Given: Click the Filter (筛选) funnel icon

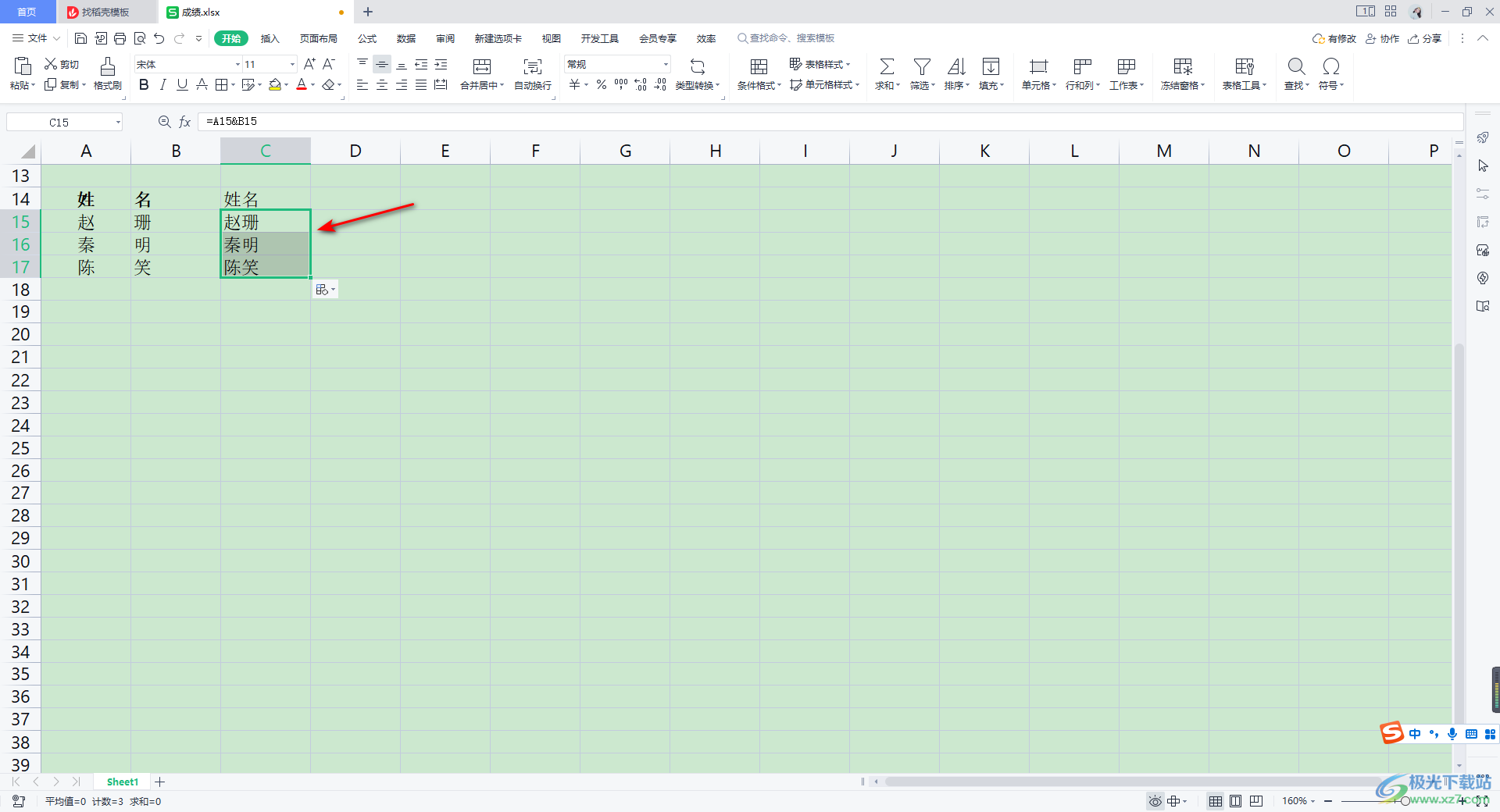Looking at the screenshot, I should tap(922, 66).
